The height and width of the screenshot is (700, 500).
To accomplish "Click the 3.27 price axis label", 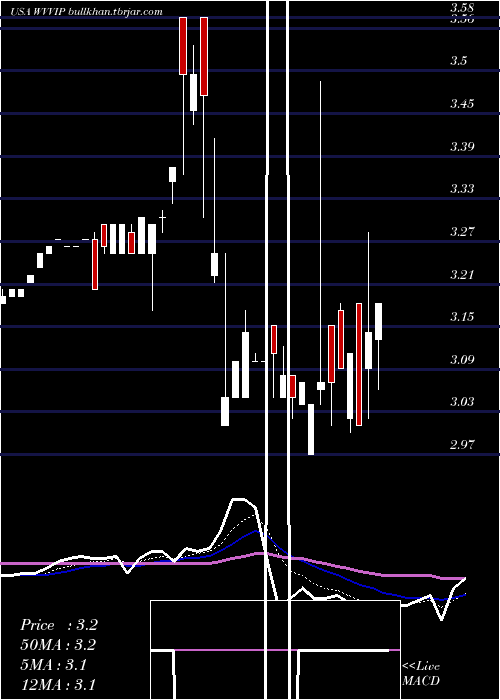I will 462,232.
